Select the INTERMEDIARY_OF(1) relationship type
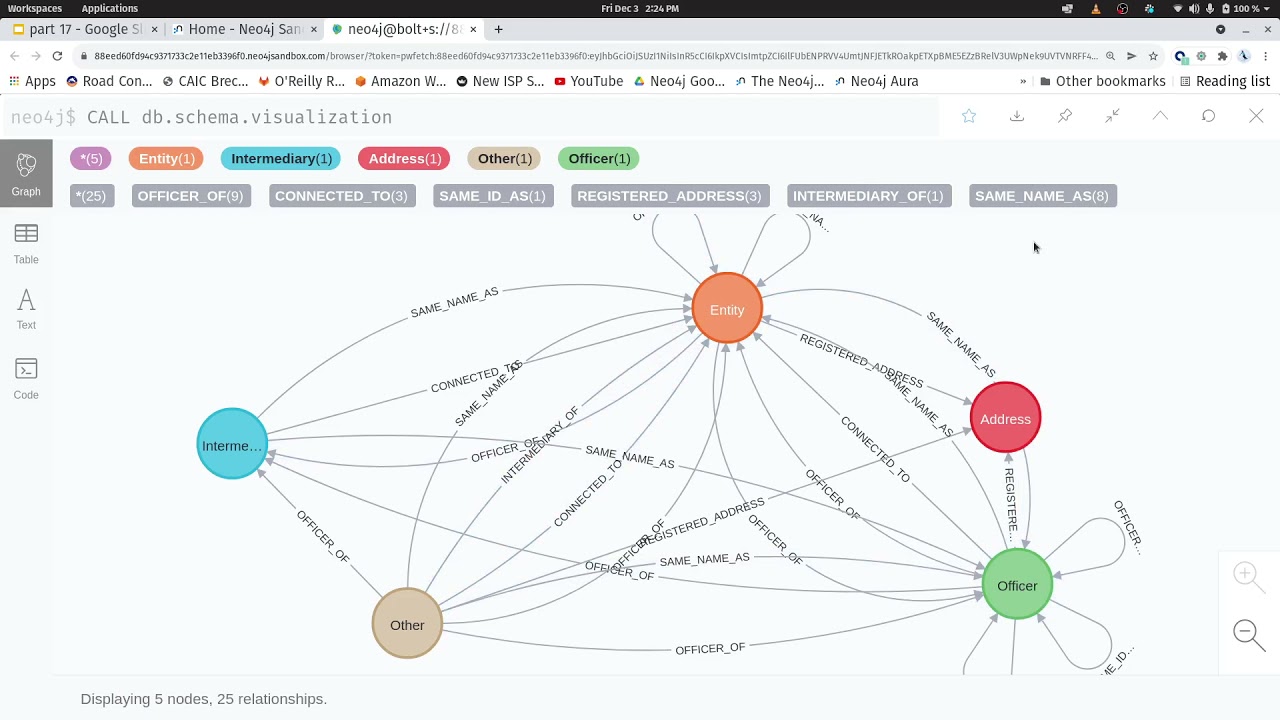Screen dimensions: 1280x720 coord(868,196)
